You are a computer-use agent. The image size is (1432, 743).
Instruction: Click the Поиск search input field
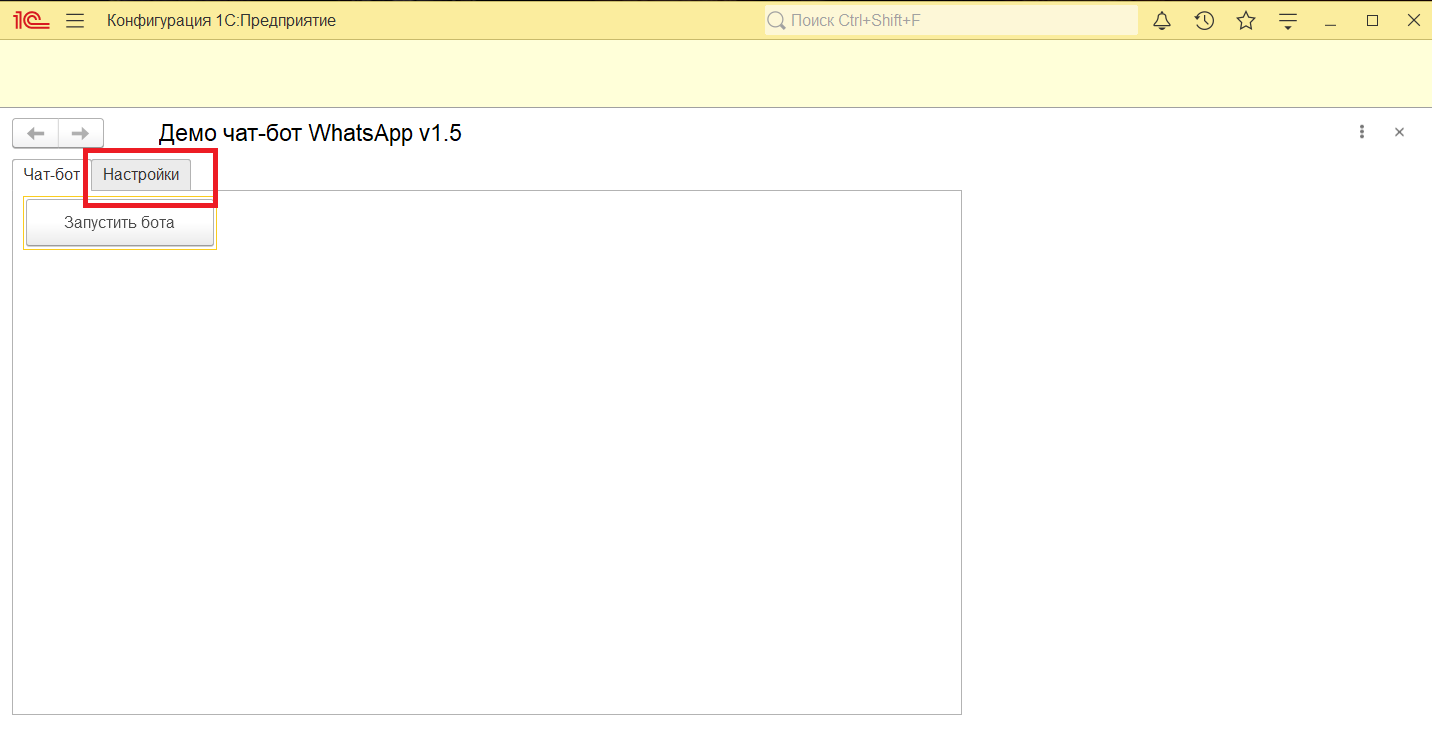point(950,20)
